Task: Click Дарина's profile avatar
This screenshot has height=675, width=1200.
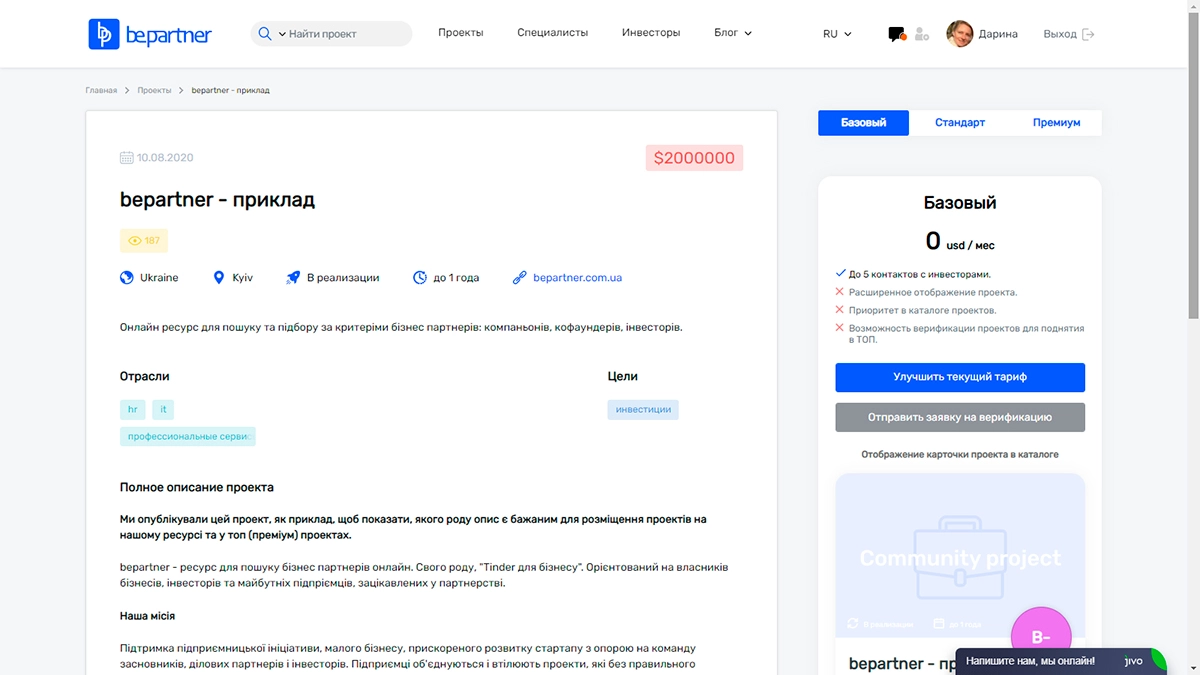Action: click(x=960, y=34)
